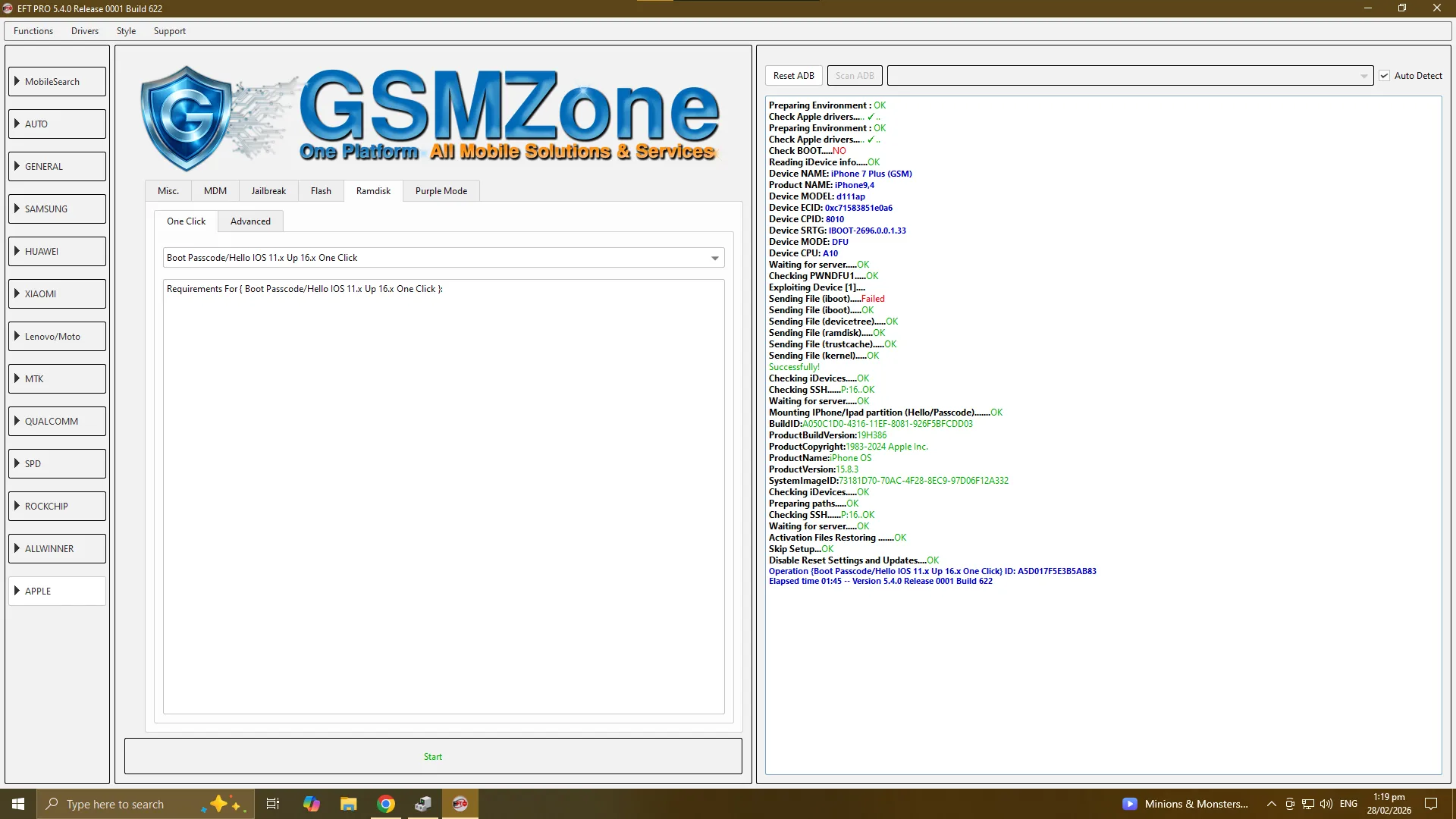Open File Explorer taskbar icon
Image resolution: width=1456 pixels, height=819 pixels.
tap(348, 804)
